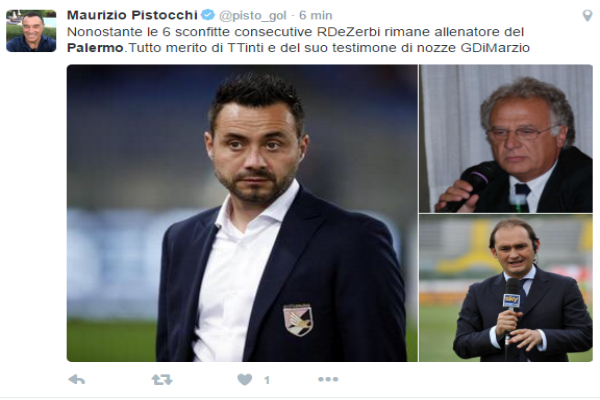This screenshot has width=600, height=400.
Task: Open photo of Sky reporter with microphone
Action: (506, 288)
